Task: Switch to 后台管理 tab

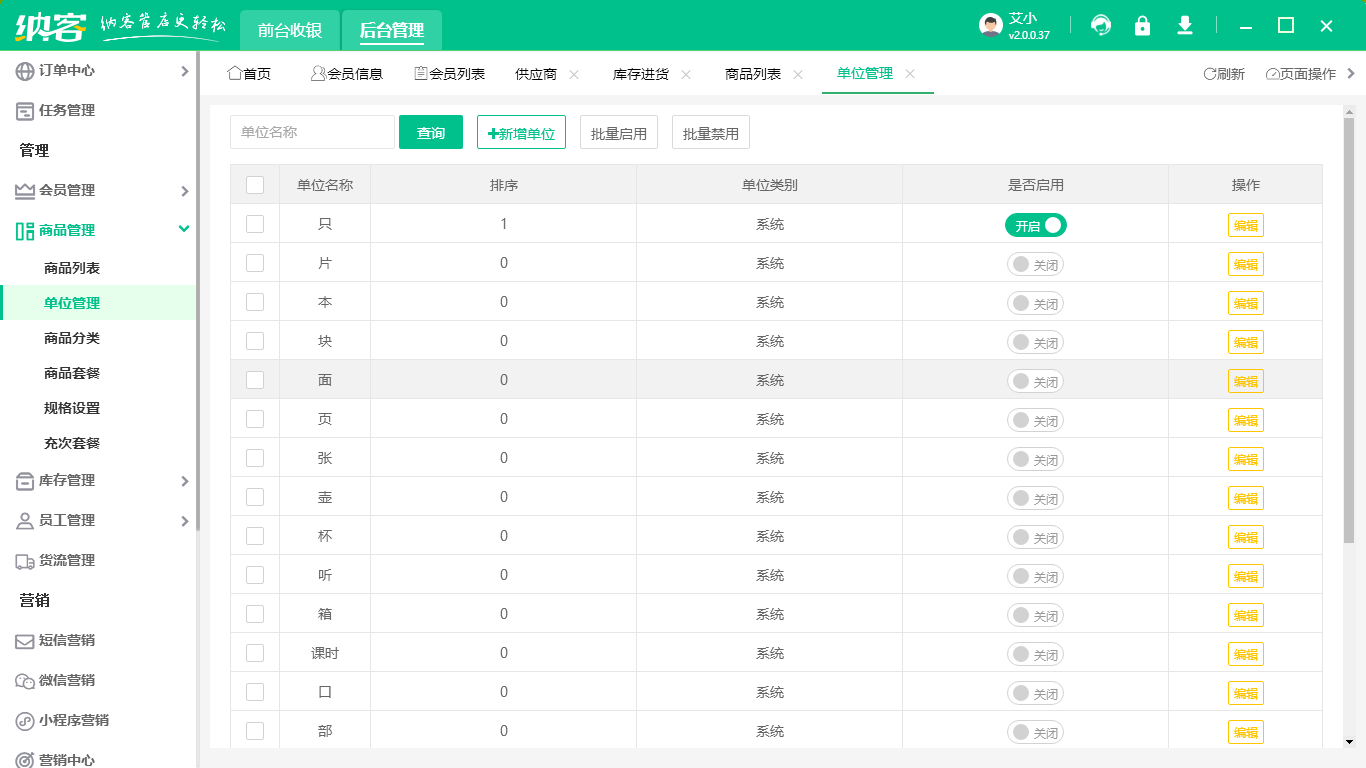Action: click(x=392, y=30)
